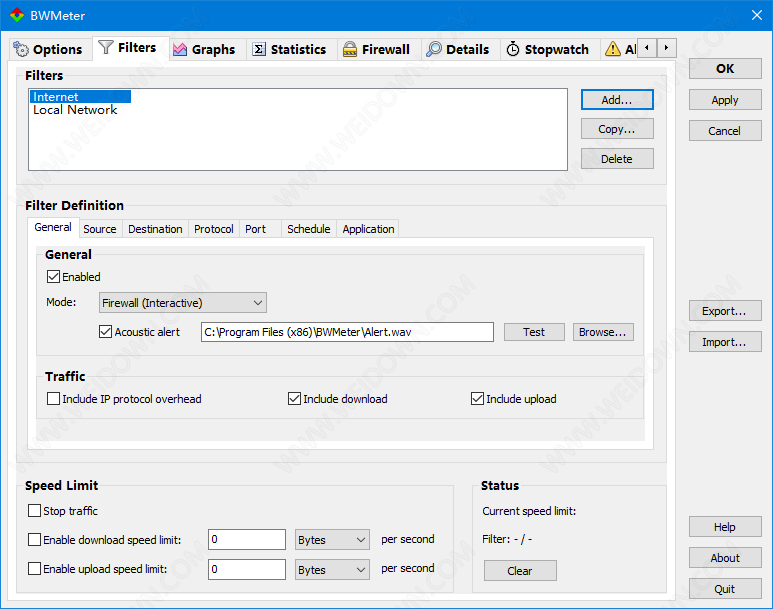Click the download speed limit value field
The width and height of the screenshot is (773, 609).
point(246,539)
